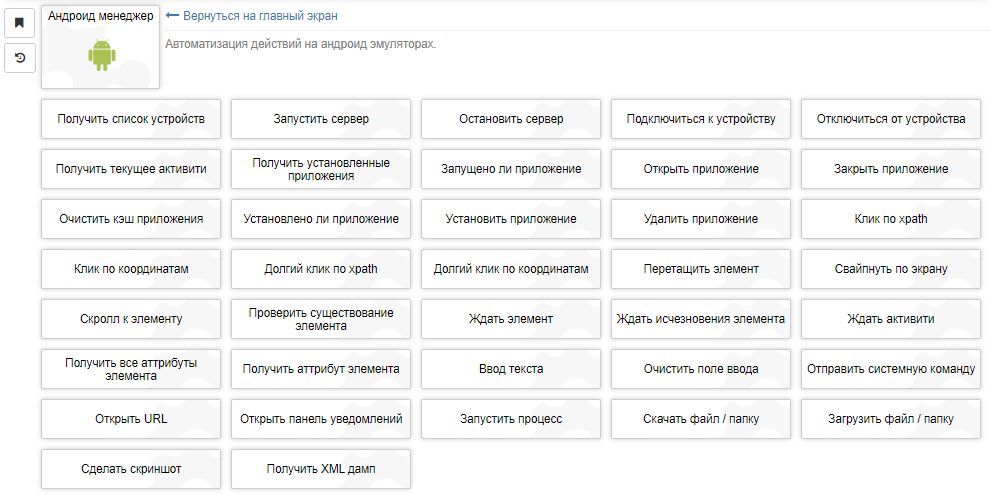The image size is (991, 494).
Task: Choose 'Свайпнуть по экрану' action
Action: [891, 269]
